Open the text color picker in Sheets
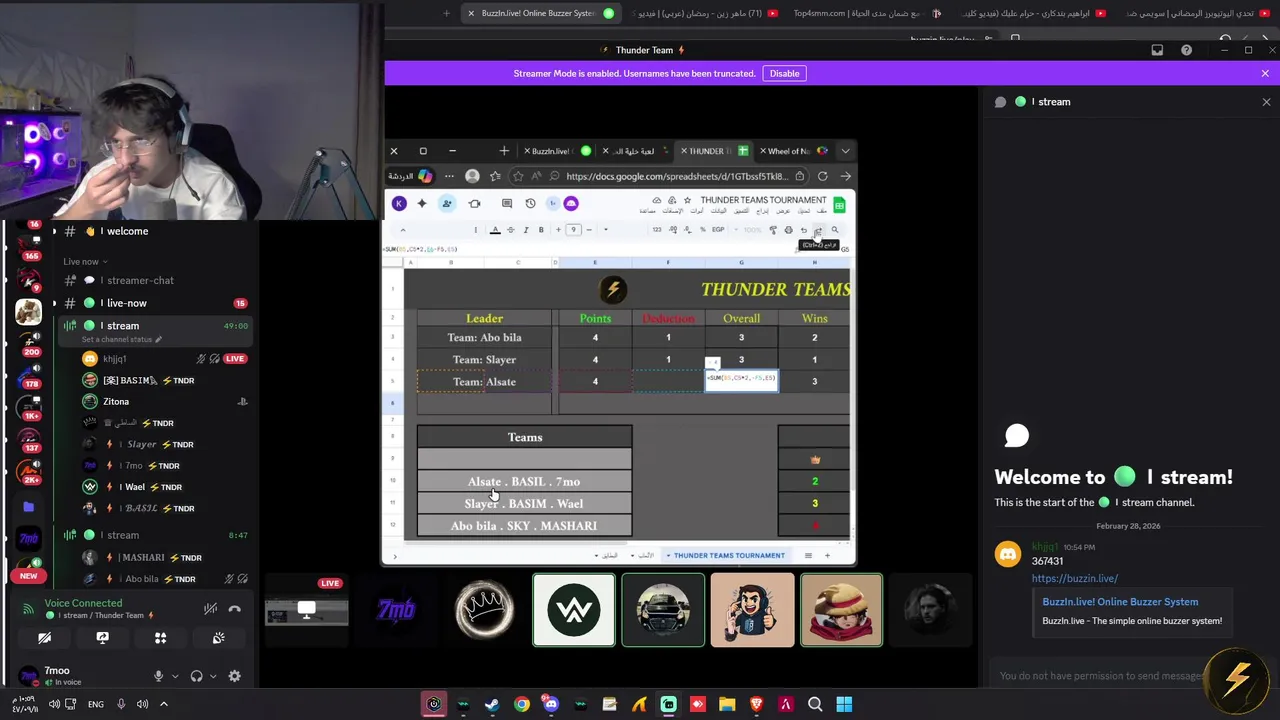This screenshot has width=1280, height=720. click(495, 230)
